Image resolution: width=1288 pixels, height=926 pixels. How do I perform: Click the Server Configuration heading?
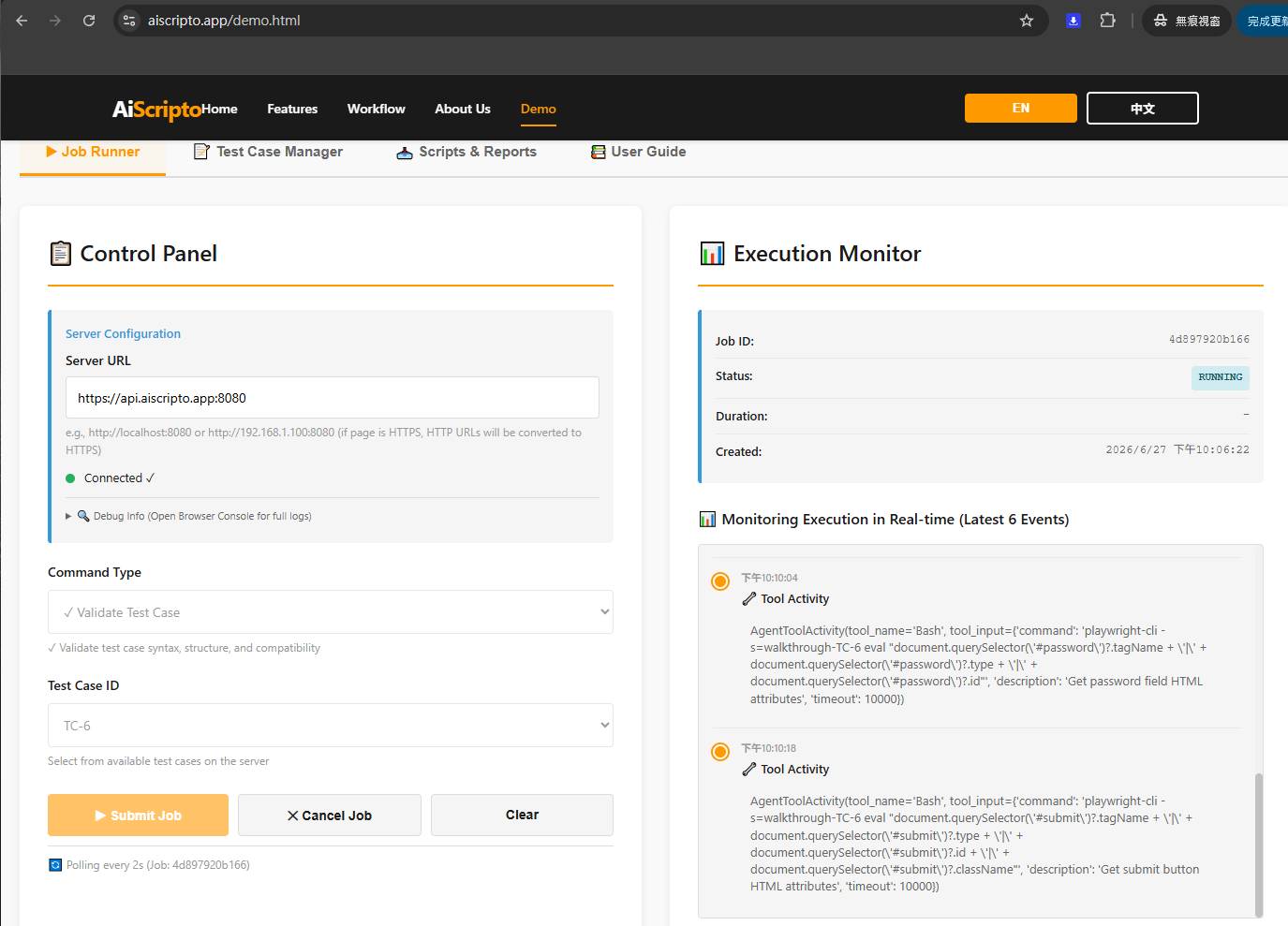tap(123, 333)
